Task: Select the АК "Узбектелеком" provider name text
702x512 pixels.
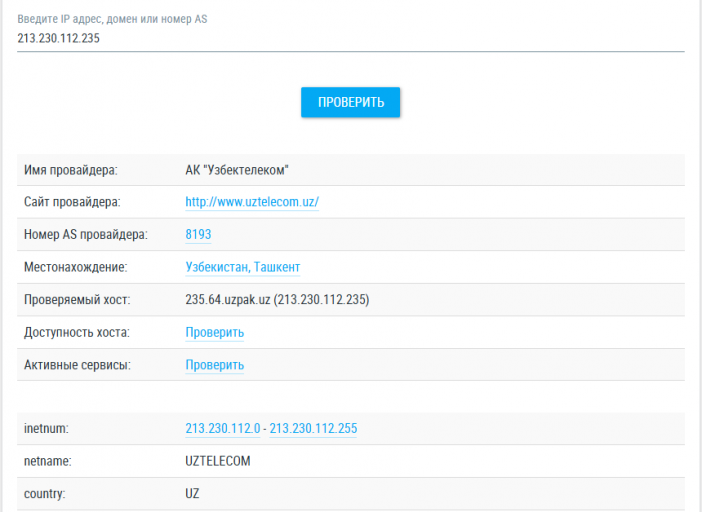Action: 237,170
